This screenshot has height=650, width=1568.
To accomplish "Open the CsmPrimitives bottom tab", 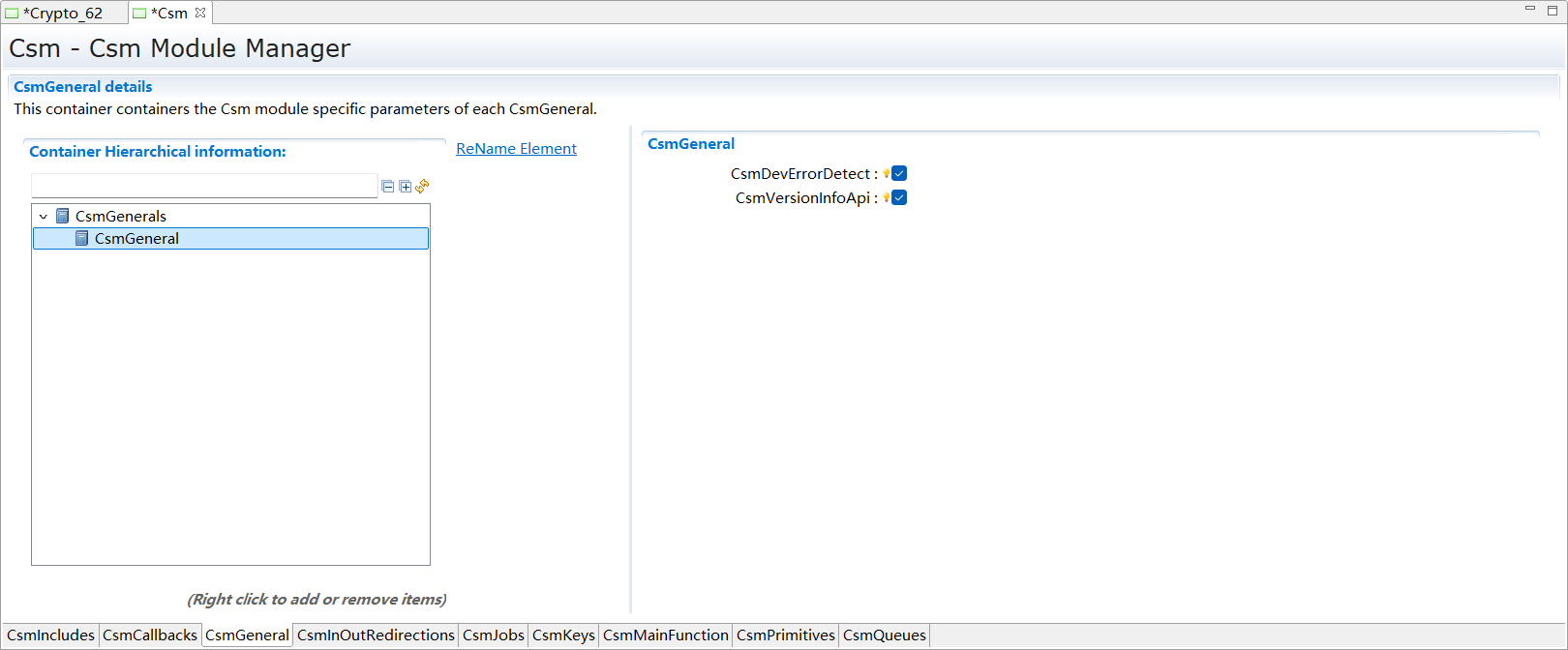I will [x=785, y=635].
